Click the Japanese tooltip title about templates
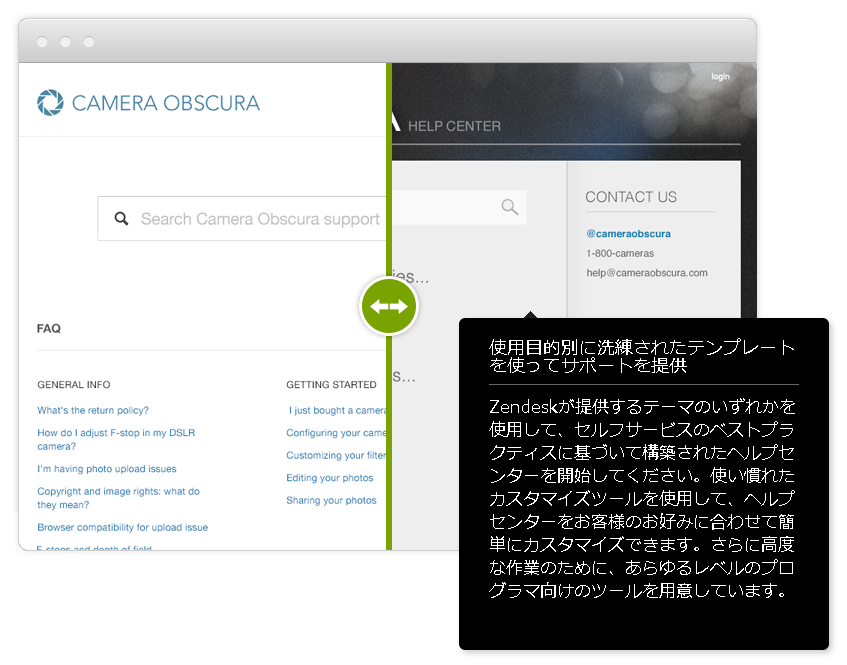Viewport: 847px width, 665px height. pyautogui.click(x=642, y=356)
